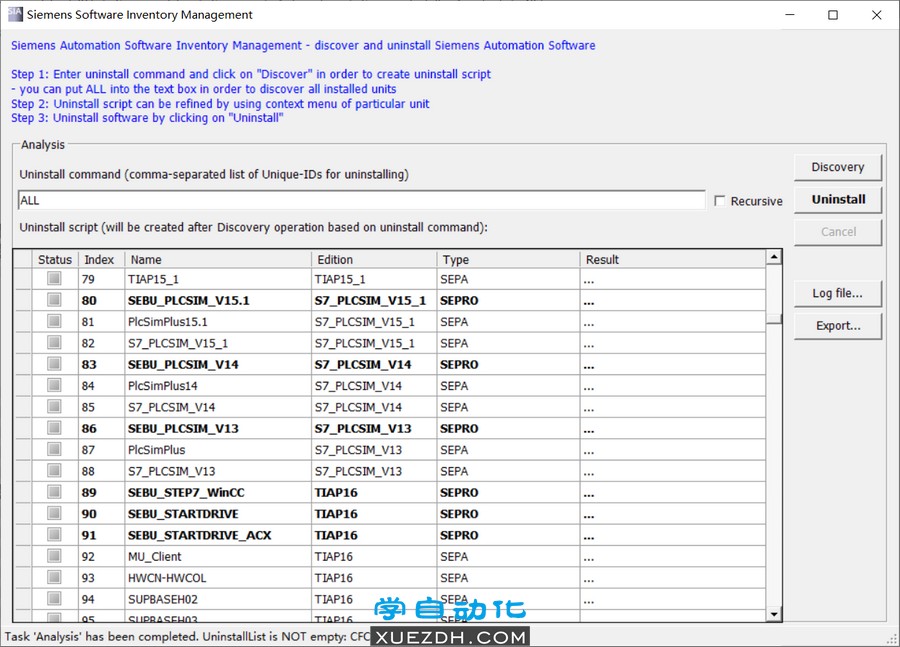This screenshot has height=647, width=900.
Task: Click the Status column header
Action: [55, 259]
